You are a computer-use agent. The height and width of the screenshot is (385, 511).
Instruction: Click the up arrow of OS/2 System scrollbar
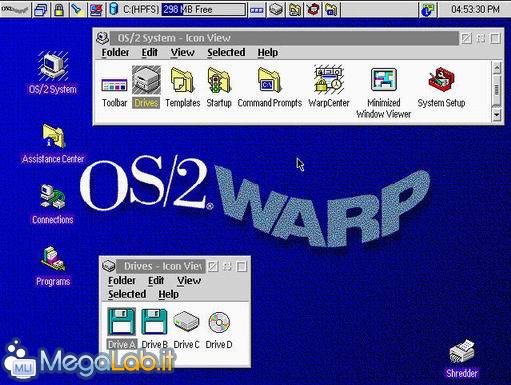pyautogui.click(x=497, y=68)
